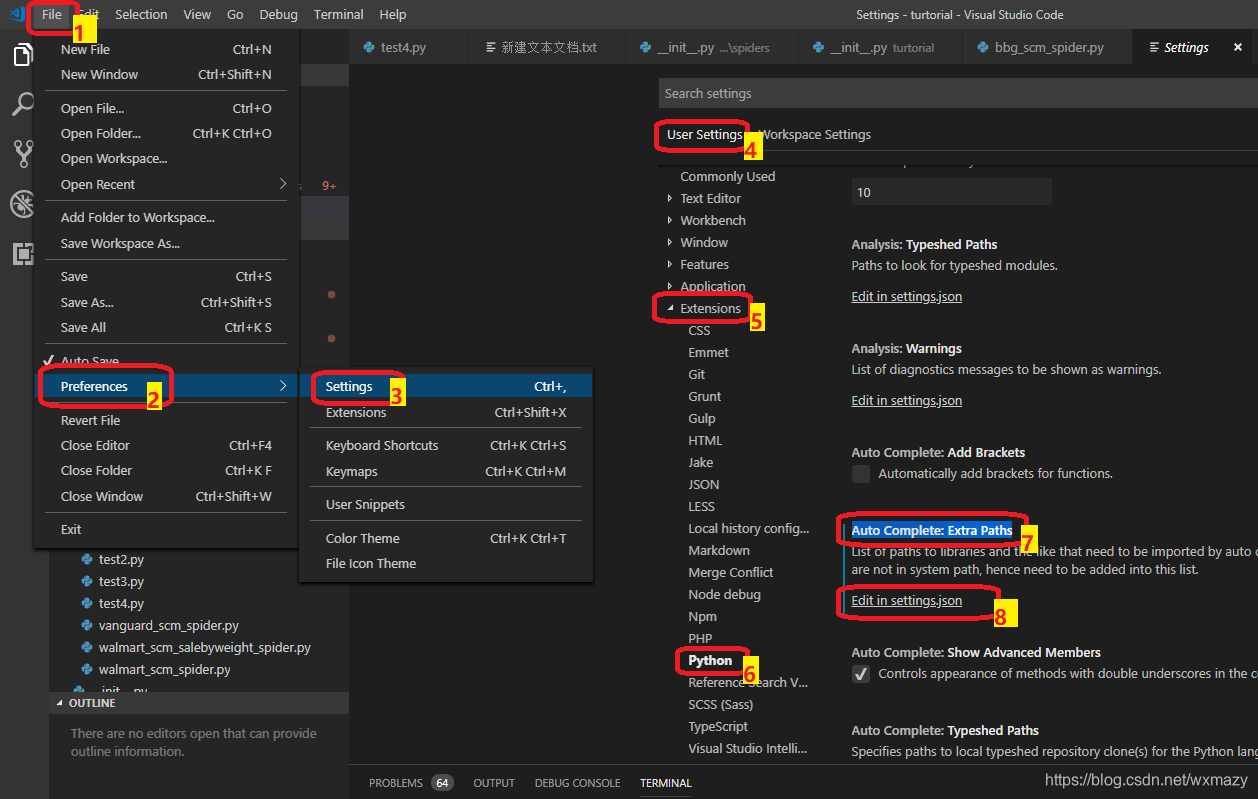Click Python icon beside test3.py in explorer
This screenshot has width=1258, height=799.
(87, 582)
